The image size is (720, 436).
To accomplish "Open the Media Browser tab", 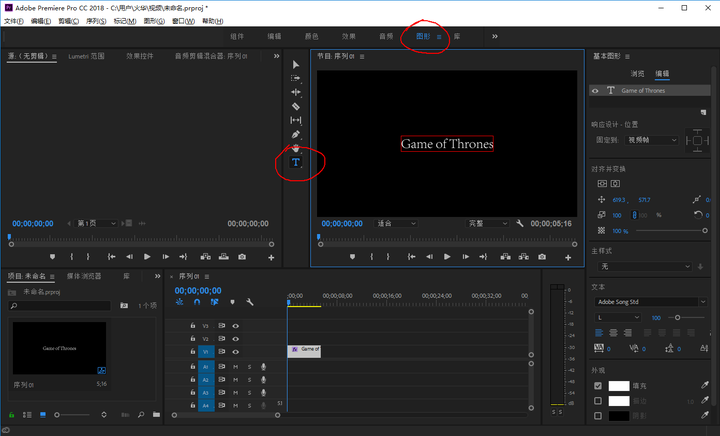I will 84,276.
